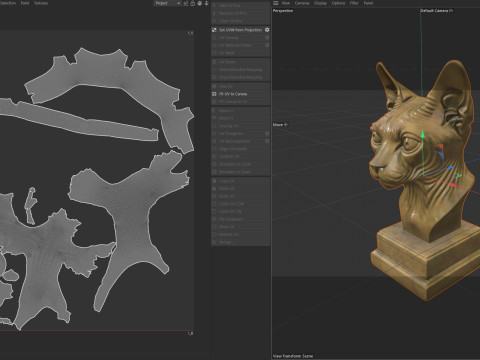
Task: Open the viewport hamburger menu icon
Action: click(276, 3)
